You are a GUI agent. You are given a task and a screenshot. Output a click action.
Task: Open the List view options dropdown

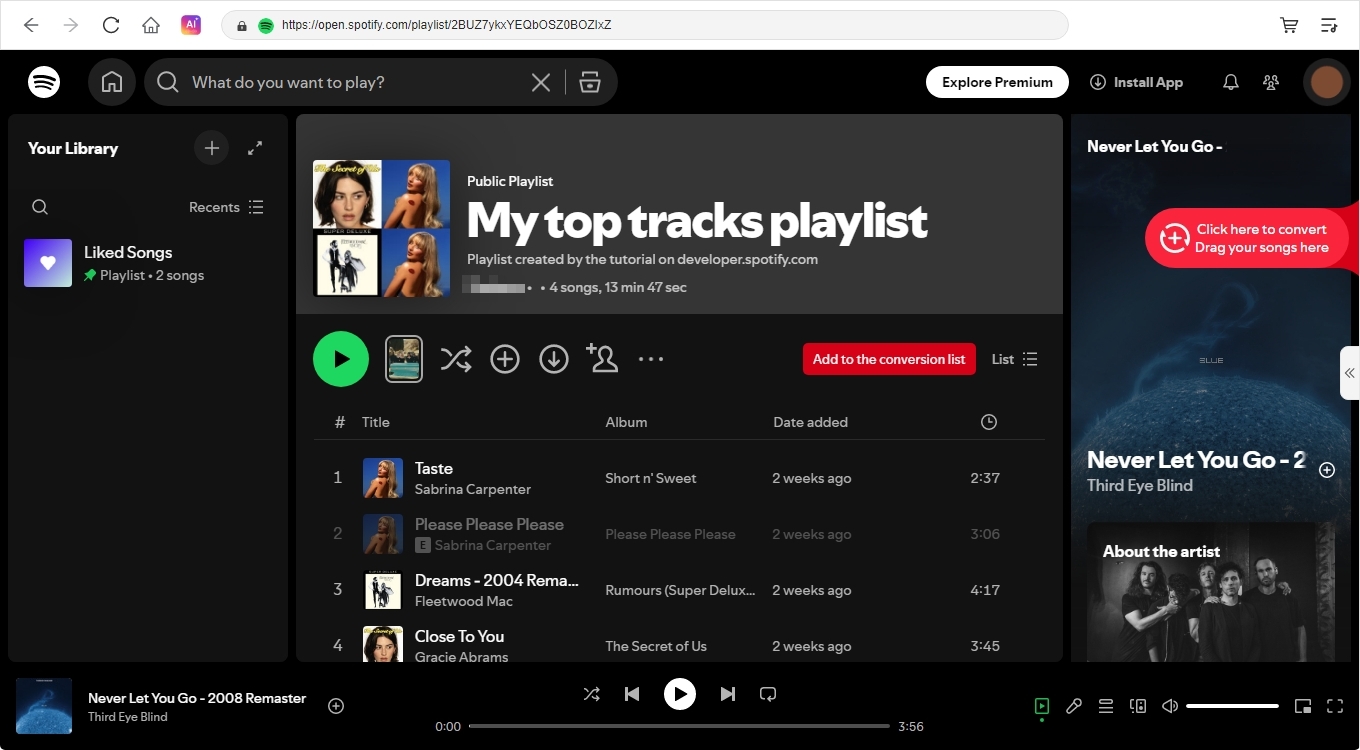tap(1014, 359)
